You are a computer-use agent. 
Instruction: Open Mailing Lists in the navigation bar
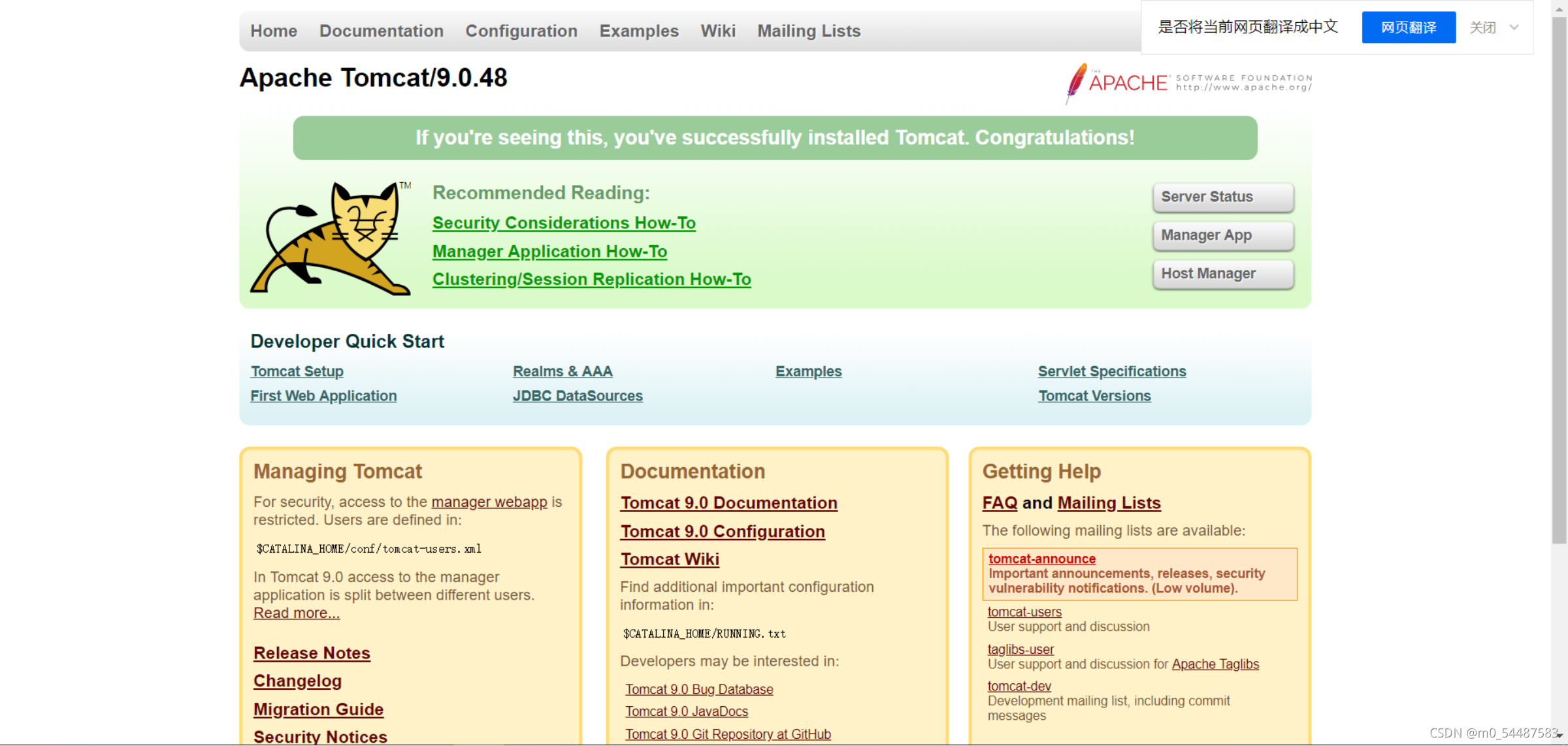(808, 31)
